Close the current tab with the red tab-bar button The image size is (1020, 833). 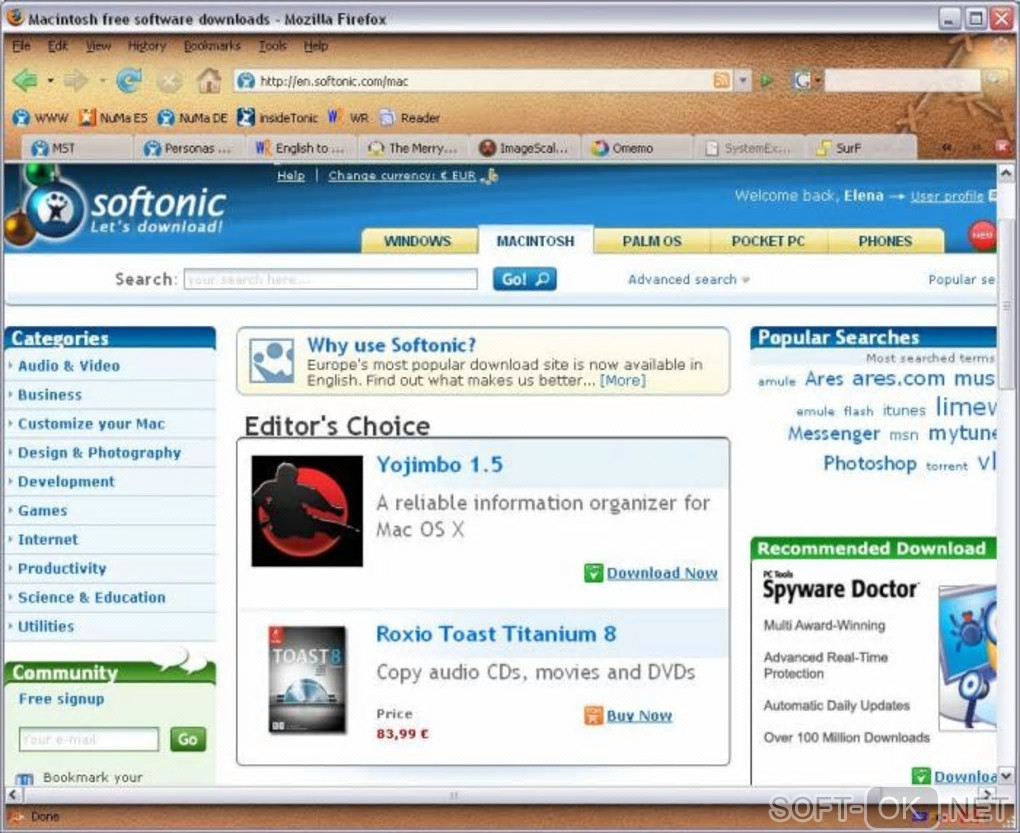[1002, 148]
